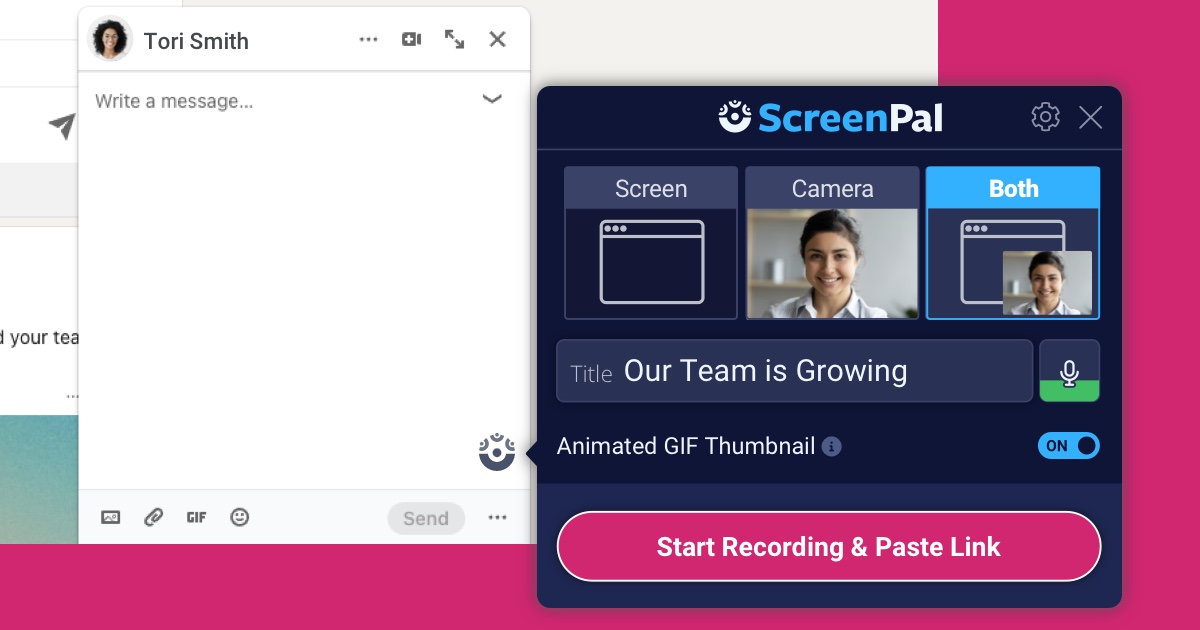Click ScreenPal icon in message box

click(x=497, y=452)
